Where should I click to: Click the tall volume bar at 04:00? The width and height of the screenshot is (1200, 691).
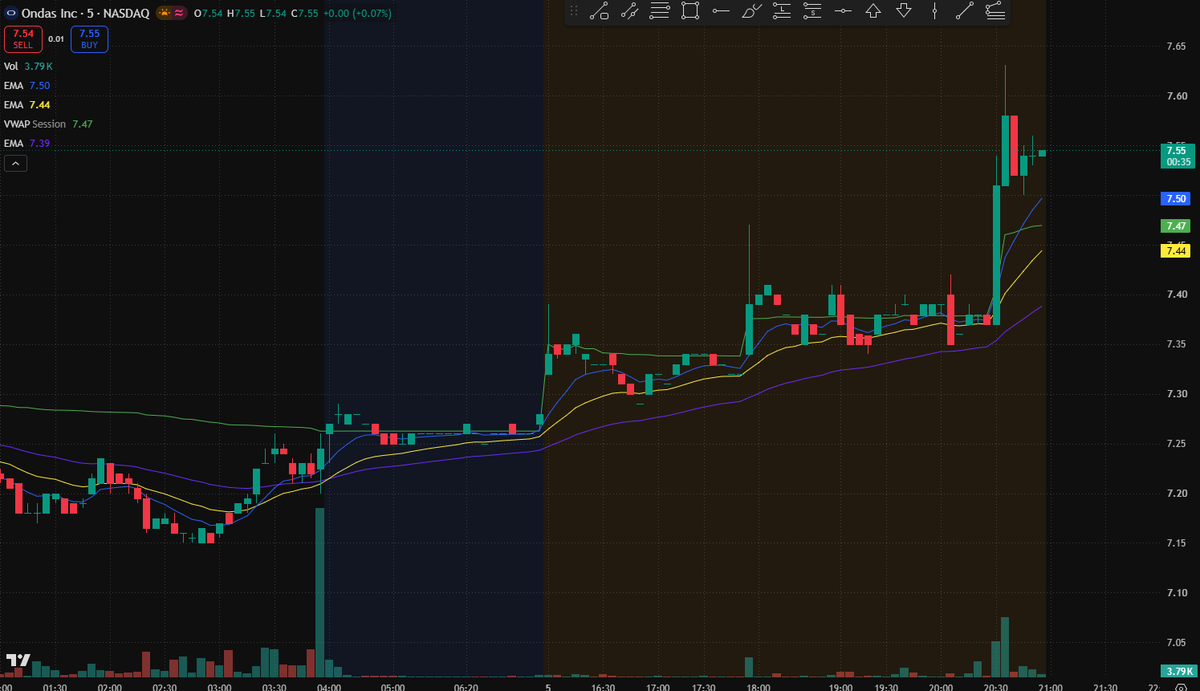click(x=320, y=593)
